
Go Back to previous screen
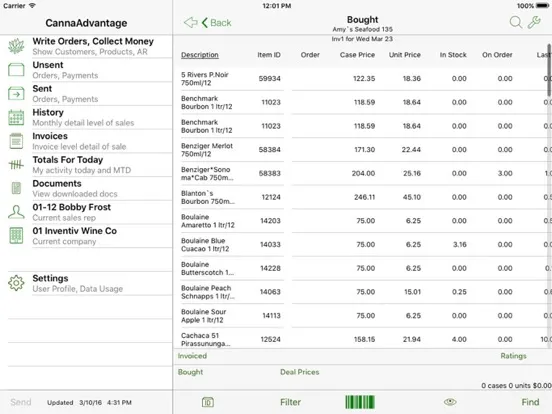coord(217,23)
